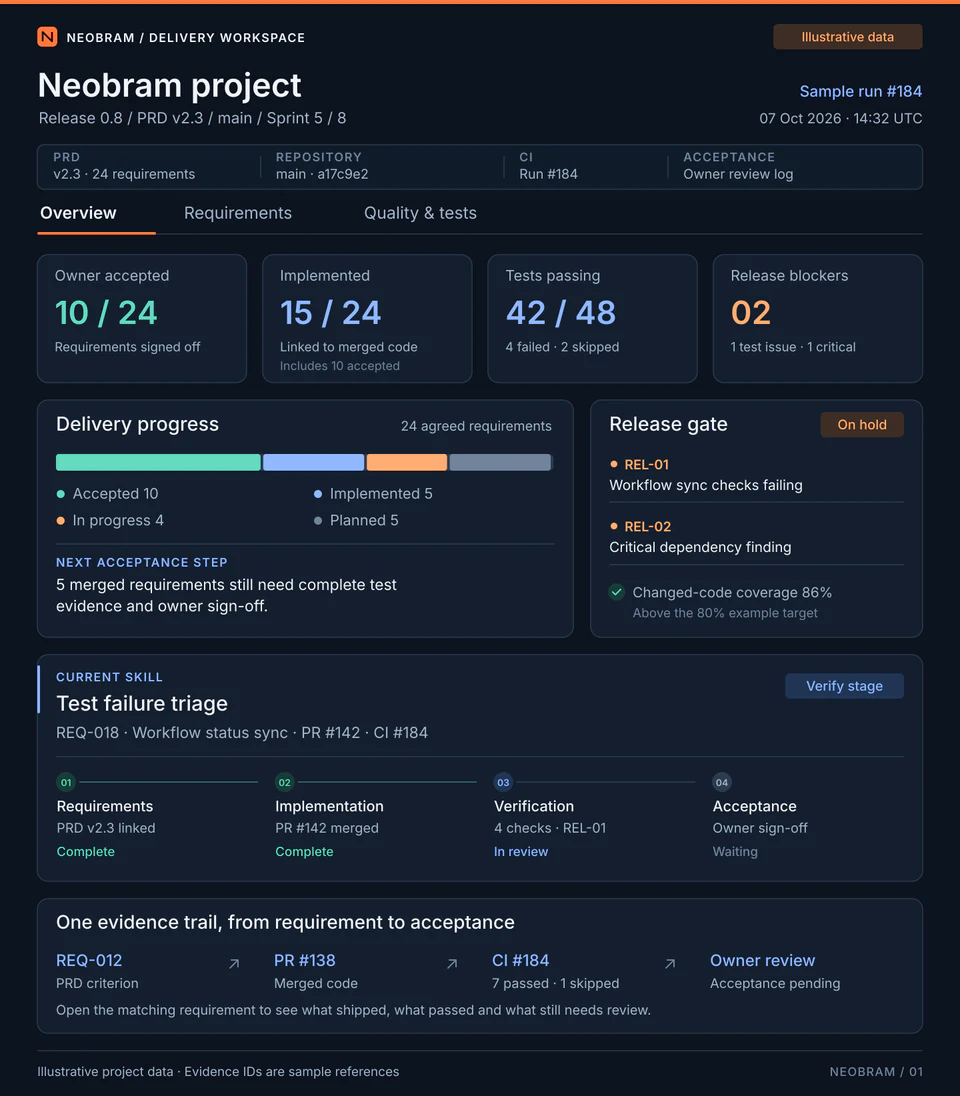The width and height of the screenshot is (960, 1096).
Task: Open the Owner accepted 10 / 24 card
Action: pos(142,318)
